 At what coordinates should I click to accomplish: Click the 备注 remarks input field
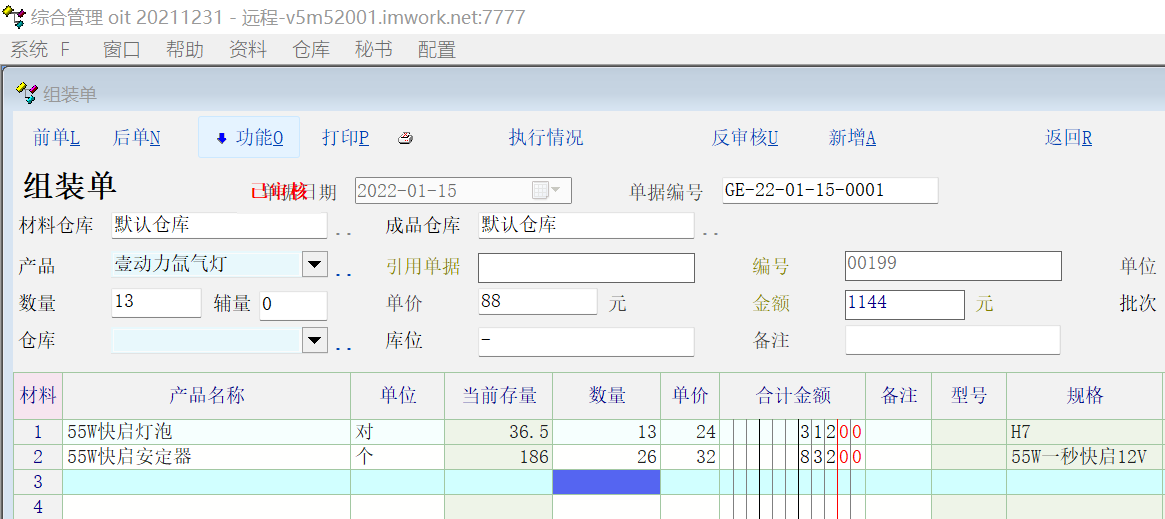click(x=952, y=340)
